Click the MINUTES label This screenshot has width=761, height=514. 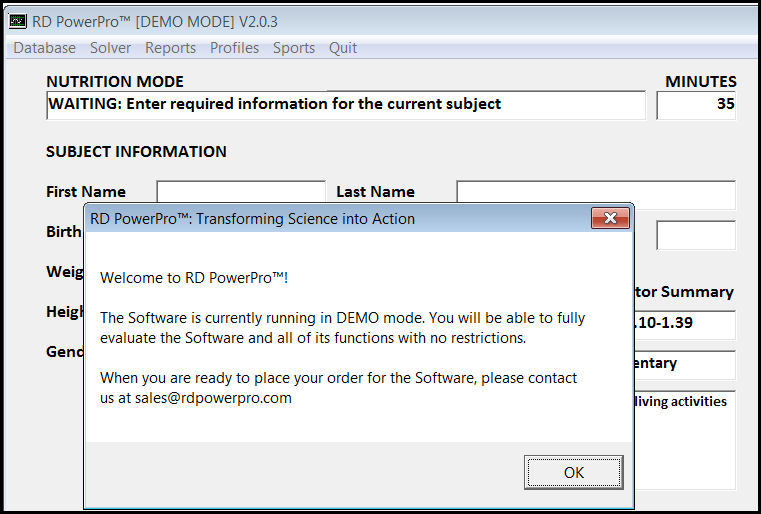[x=701, y=82]
